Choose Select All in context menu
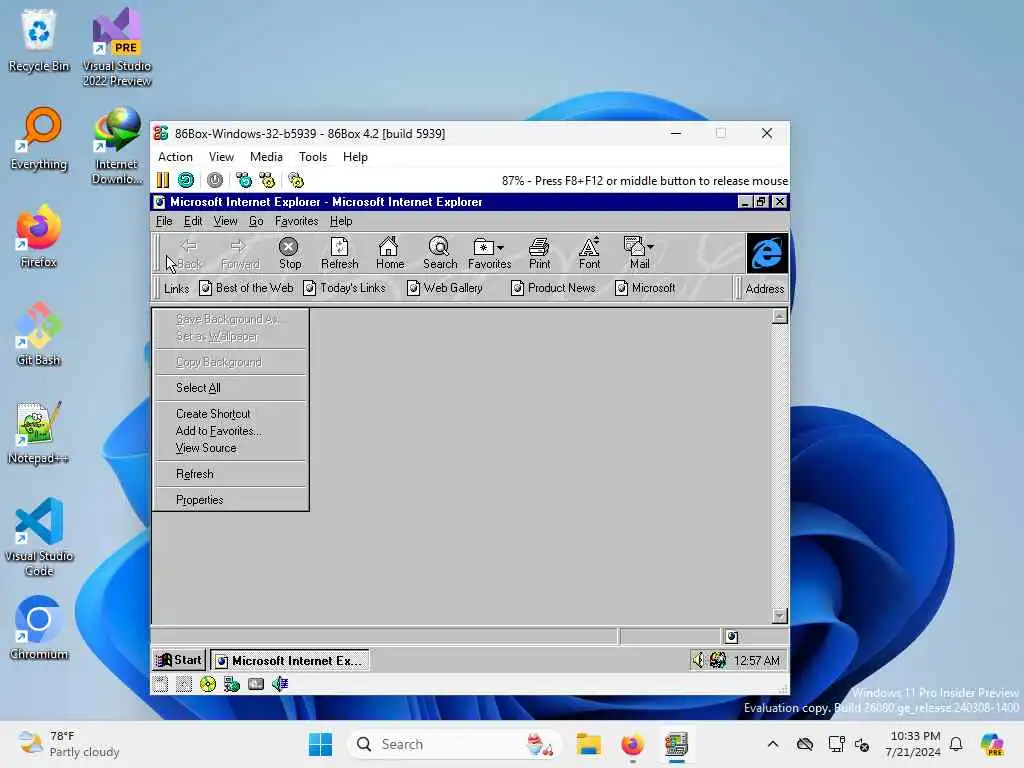The image size is (1024, 768). point(231,388)
